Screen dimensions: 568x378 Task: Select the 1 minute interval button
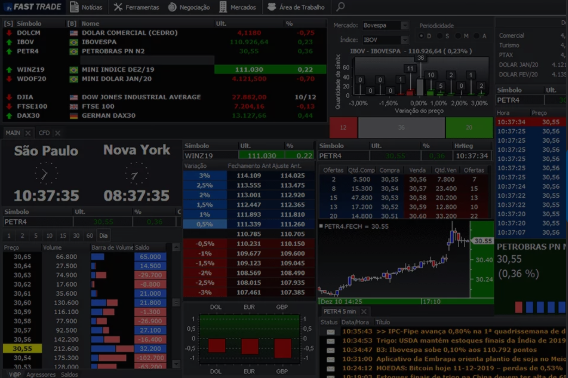pyautogui.click(x=9, y=236)
